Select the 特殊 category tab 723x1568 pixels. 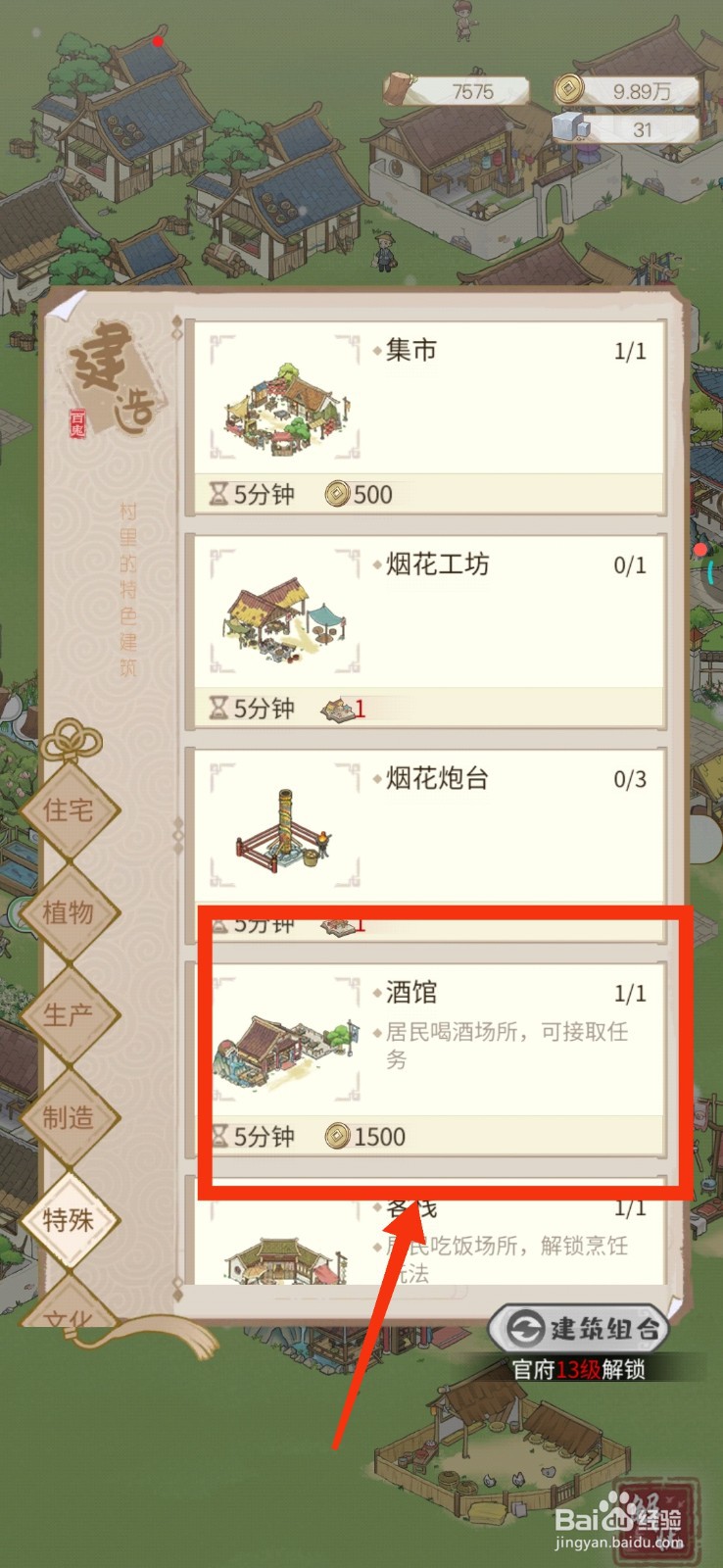[x=69, y=1220]
